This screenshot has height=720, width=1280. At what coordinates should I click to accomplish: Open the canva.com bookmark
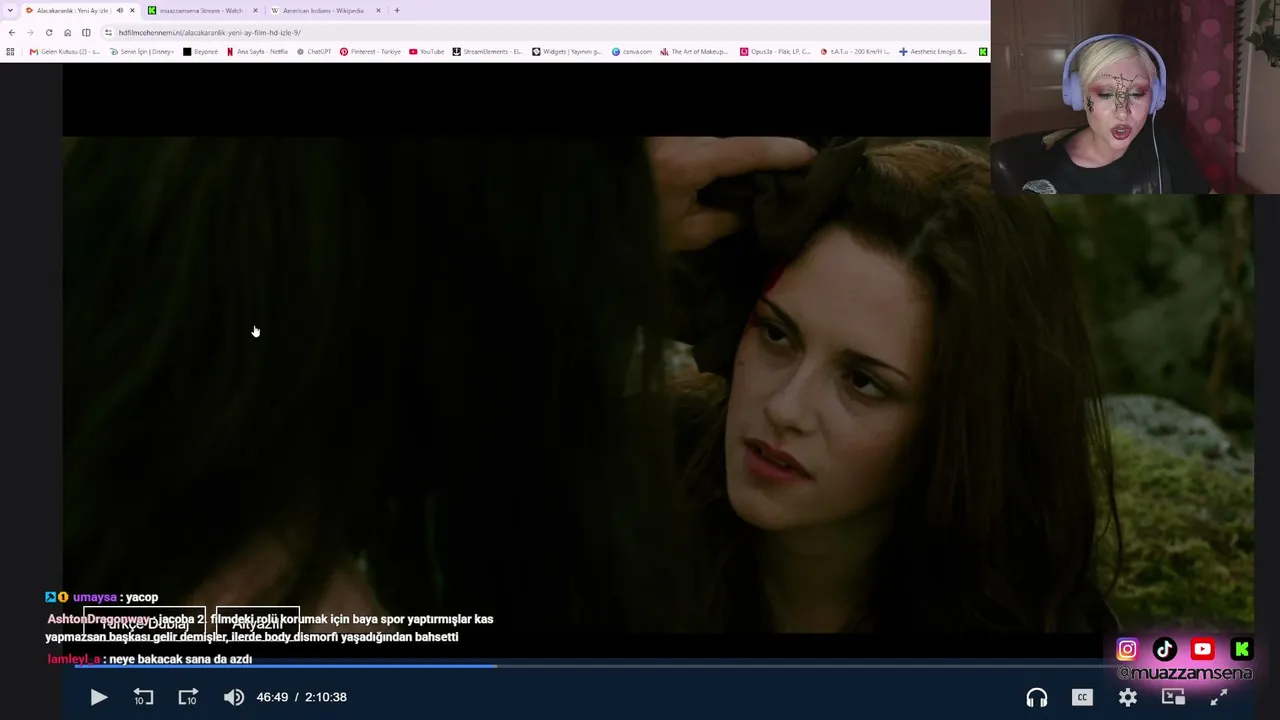[x=631, y=51]
